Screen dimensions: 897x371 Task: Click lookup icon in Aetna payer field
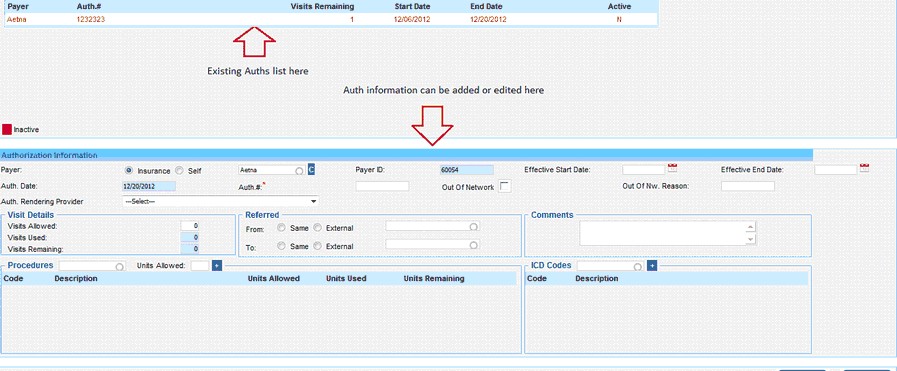299,171
